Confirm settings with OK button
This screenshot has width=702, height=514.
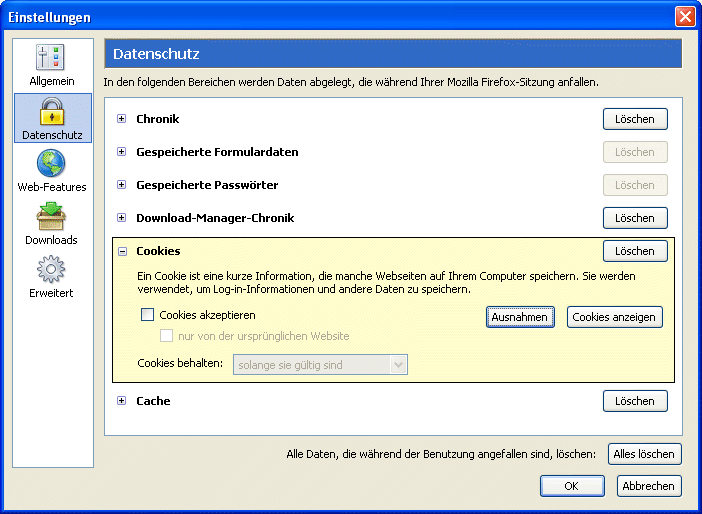click(x=572, y=486)
